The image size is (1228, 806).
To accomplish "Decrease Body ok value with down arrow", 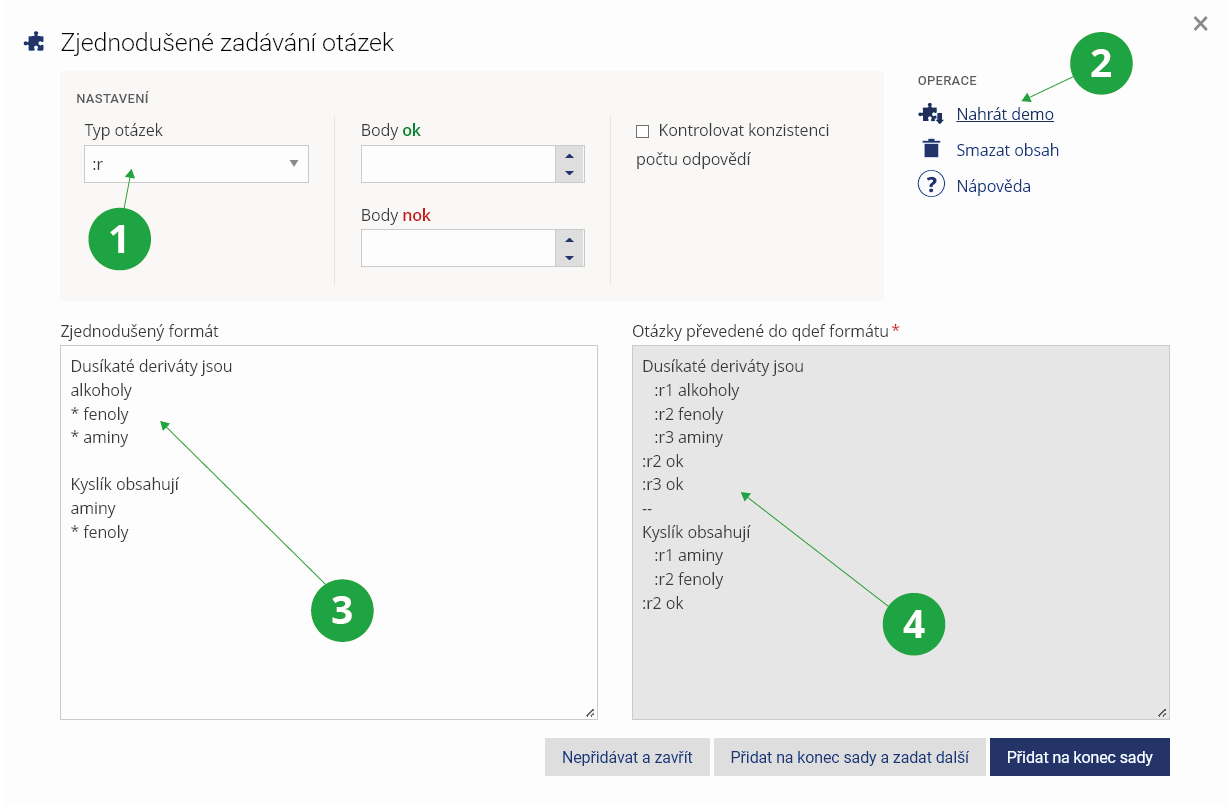I will tap(569, 173).
